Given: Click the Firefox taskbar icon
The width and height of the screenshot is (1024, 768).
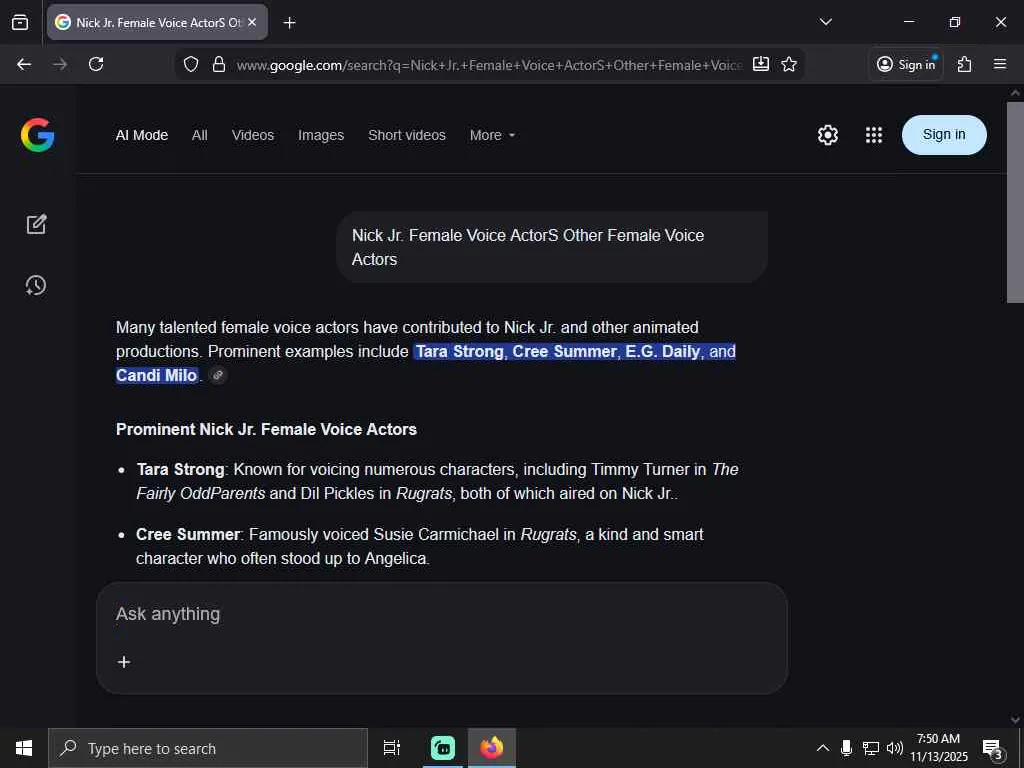Looking at the screenshot, I should [492, 748].
